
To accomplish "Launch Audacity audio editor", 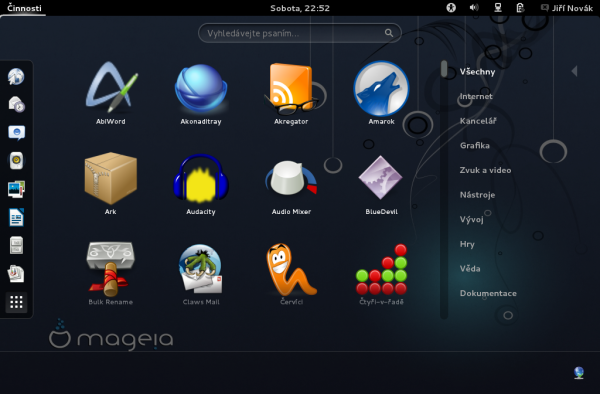I will (201, 184).
